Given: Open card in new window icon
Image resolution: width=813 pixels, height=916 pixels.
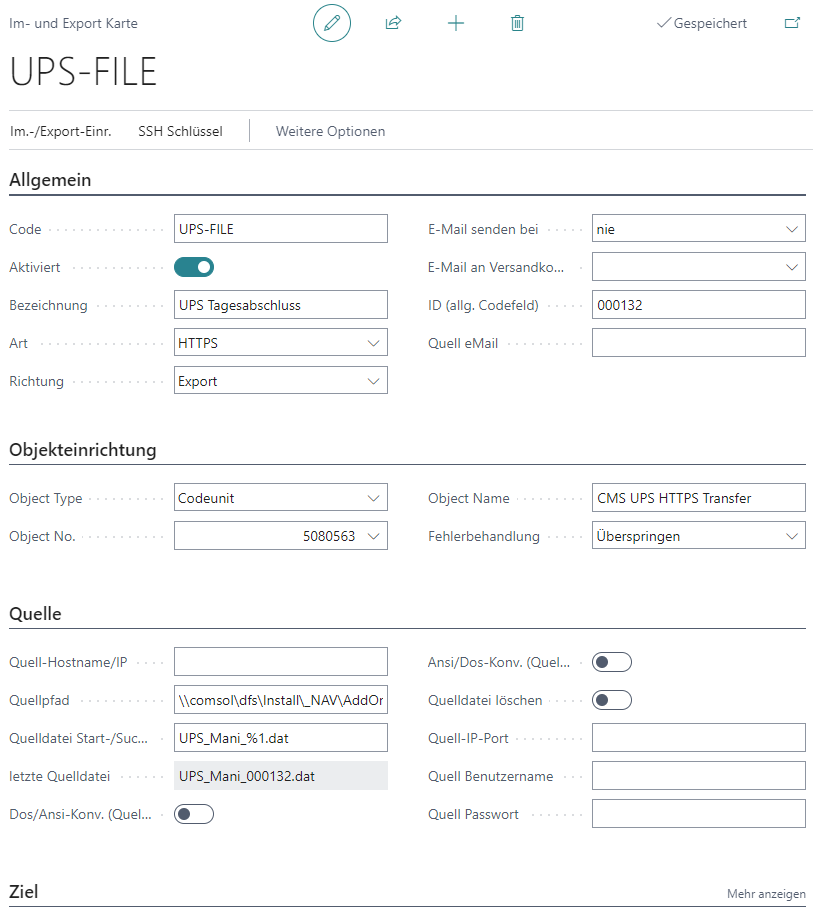Looking at the screenshot, I should 792,23.
